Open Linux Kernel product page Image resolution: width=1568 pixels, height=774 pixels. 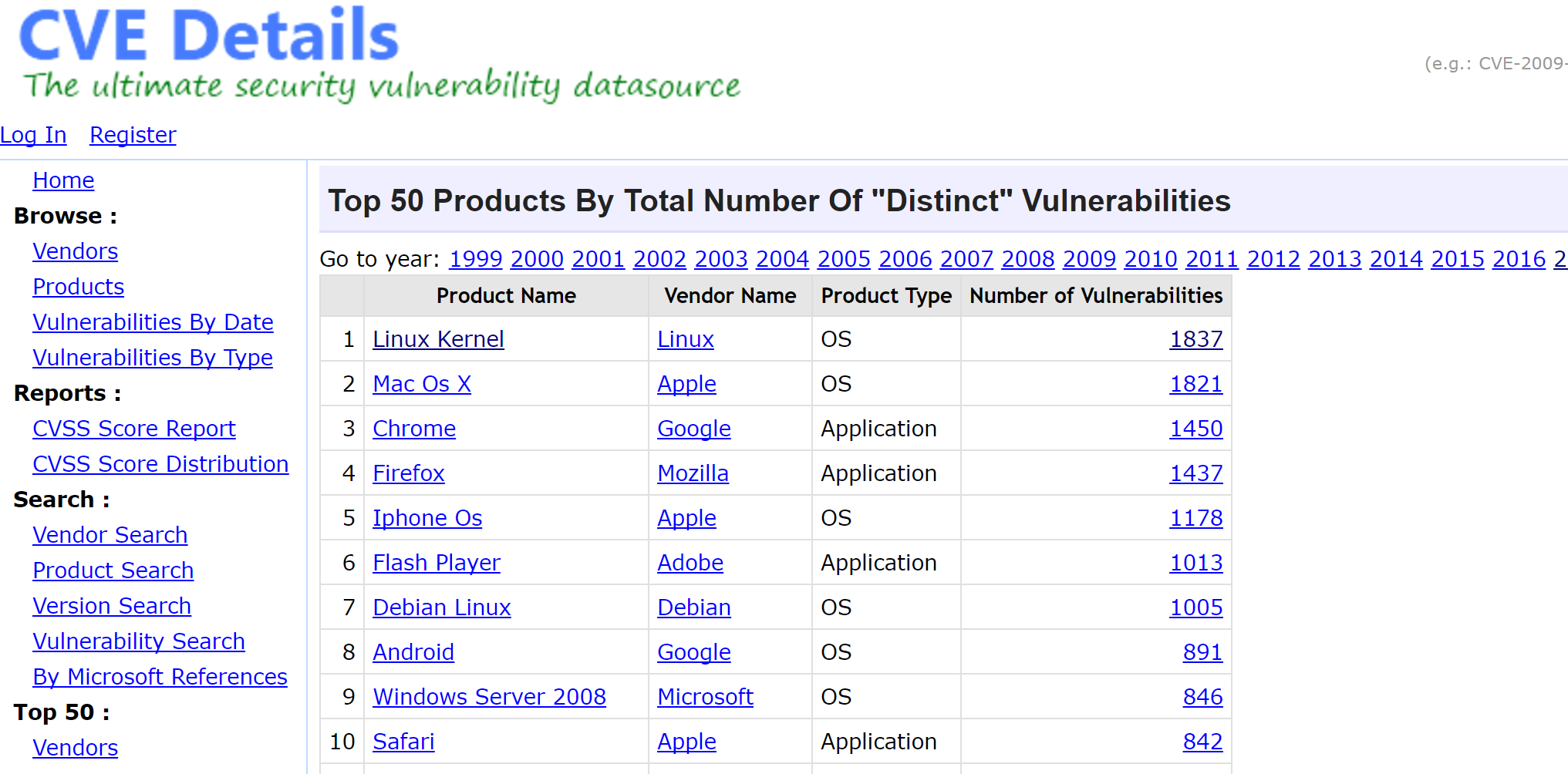(x=438, y=339)
